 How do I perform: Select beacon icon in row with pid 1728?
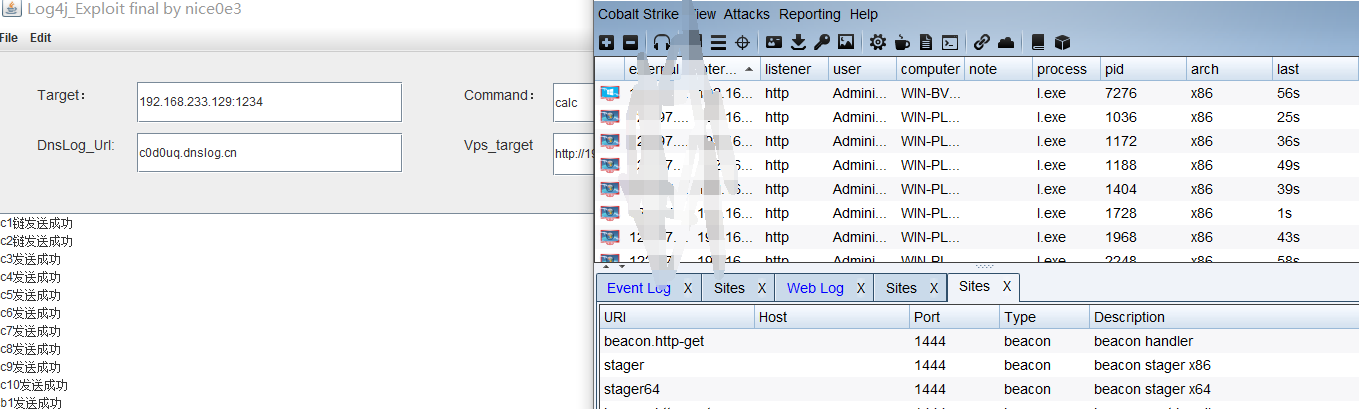[x=610, y=213]
